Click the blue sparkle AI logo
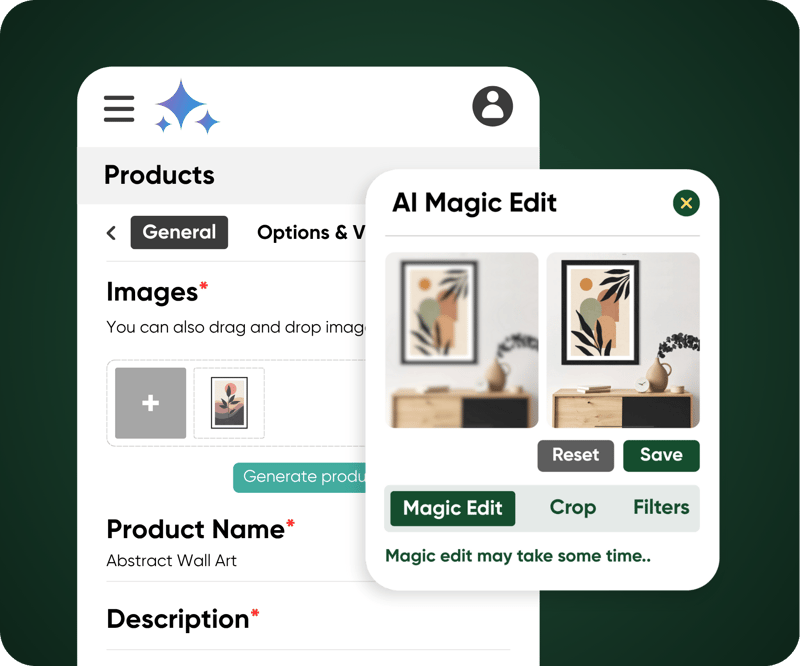Viewport: 800px width, 666px height. point(187,107)
